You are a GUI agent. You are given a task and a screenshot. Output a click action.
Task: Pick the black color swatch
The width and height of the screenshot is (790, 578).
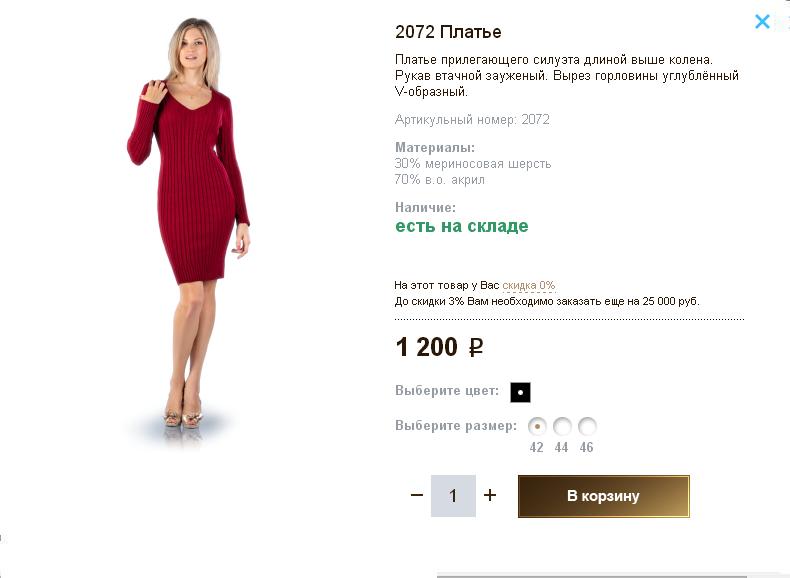[520, 392]
